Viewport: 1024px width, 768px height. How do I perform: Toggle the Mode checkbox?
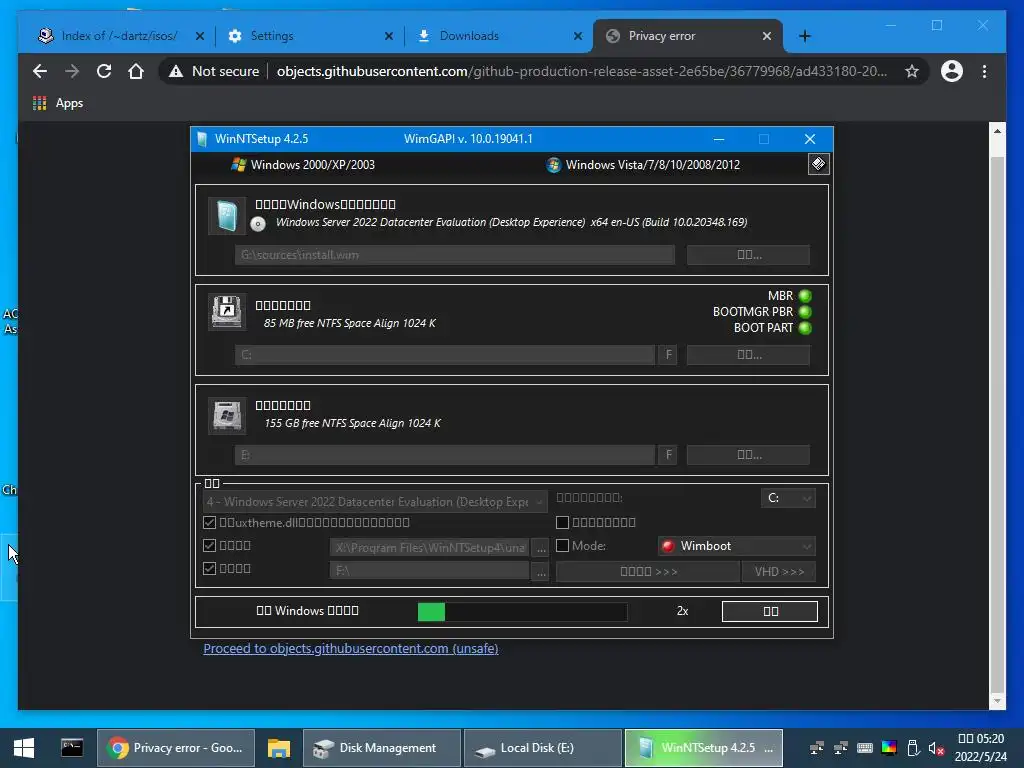562,545
